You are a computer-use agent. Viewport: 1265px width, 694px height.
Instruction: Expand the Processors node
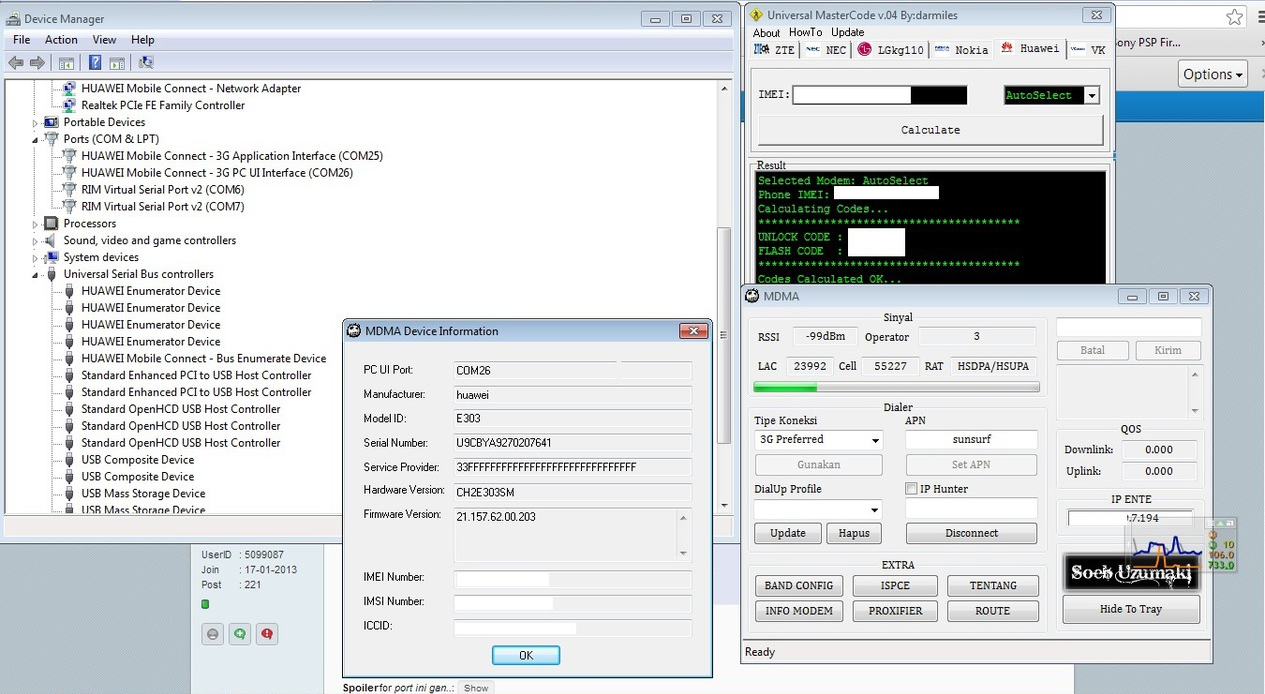(35, 223)
